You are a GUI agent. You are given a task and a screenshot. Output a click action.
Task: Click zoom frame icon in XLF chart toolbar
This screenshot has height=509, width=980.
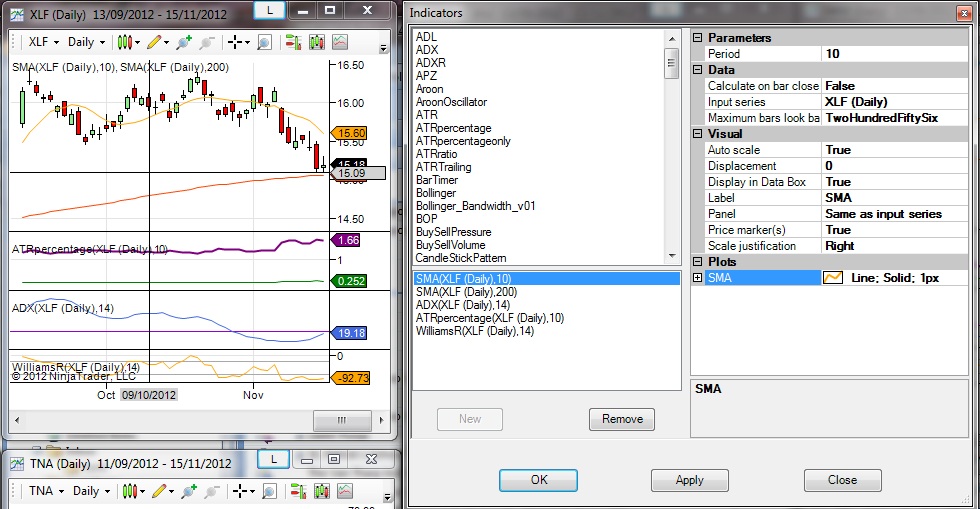[x=265, y=42]
